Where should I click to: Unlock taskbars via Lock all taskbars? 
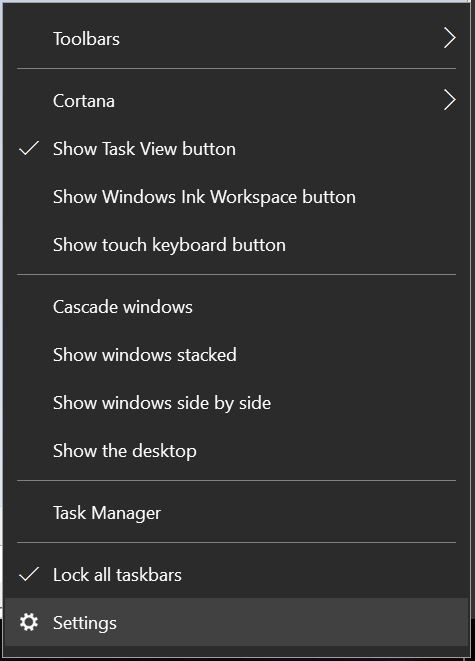point(236,574)
